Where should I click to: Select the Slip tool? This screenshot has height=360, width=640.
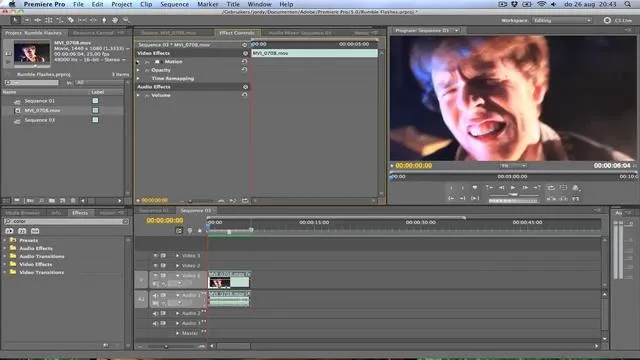point(82,20)
